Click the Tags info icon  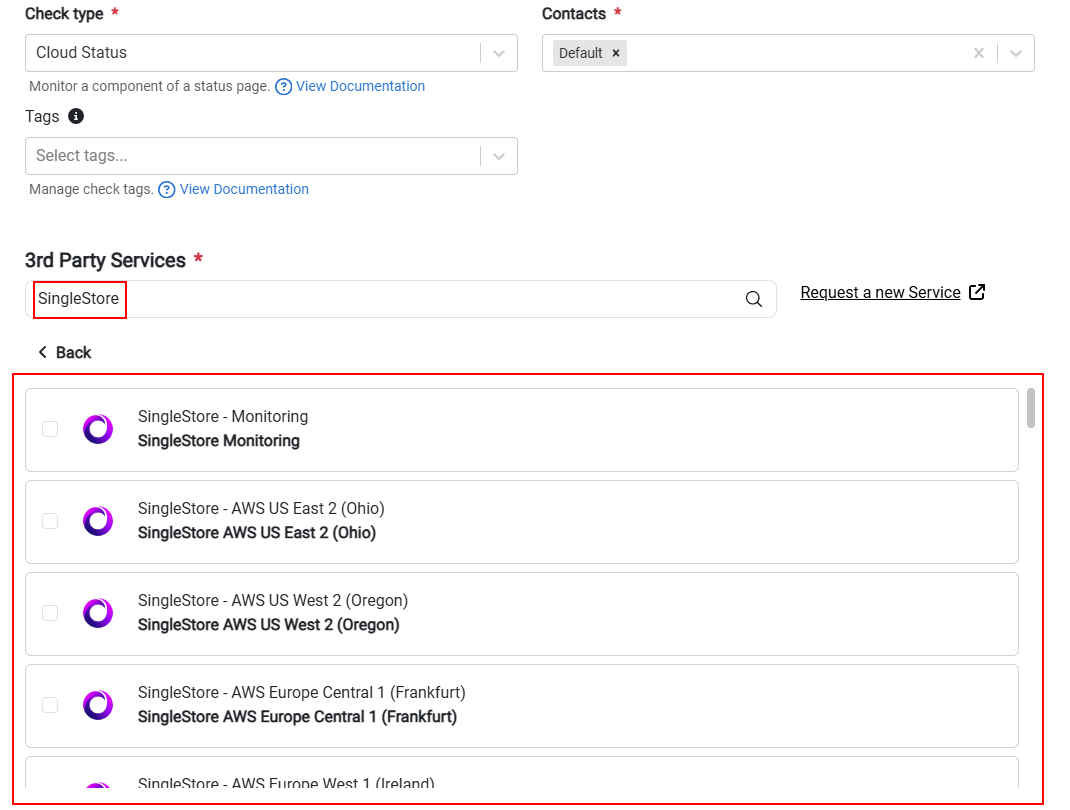click(76, 116)
